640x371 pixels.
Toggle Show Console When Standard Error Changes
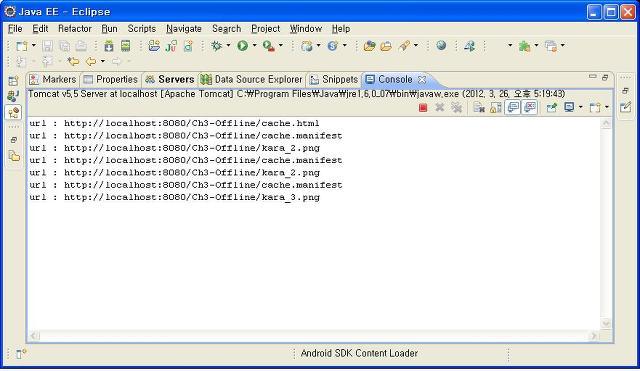pyautogui.click(x=529, y=107)
